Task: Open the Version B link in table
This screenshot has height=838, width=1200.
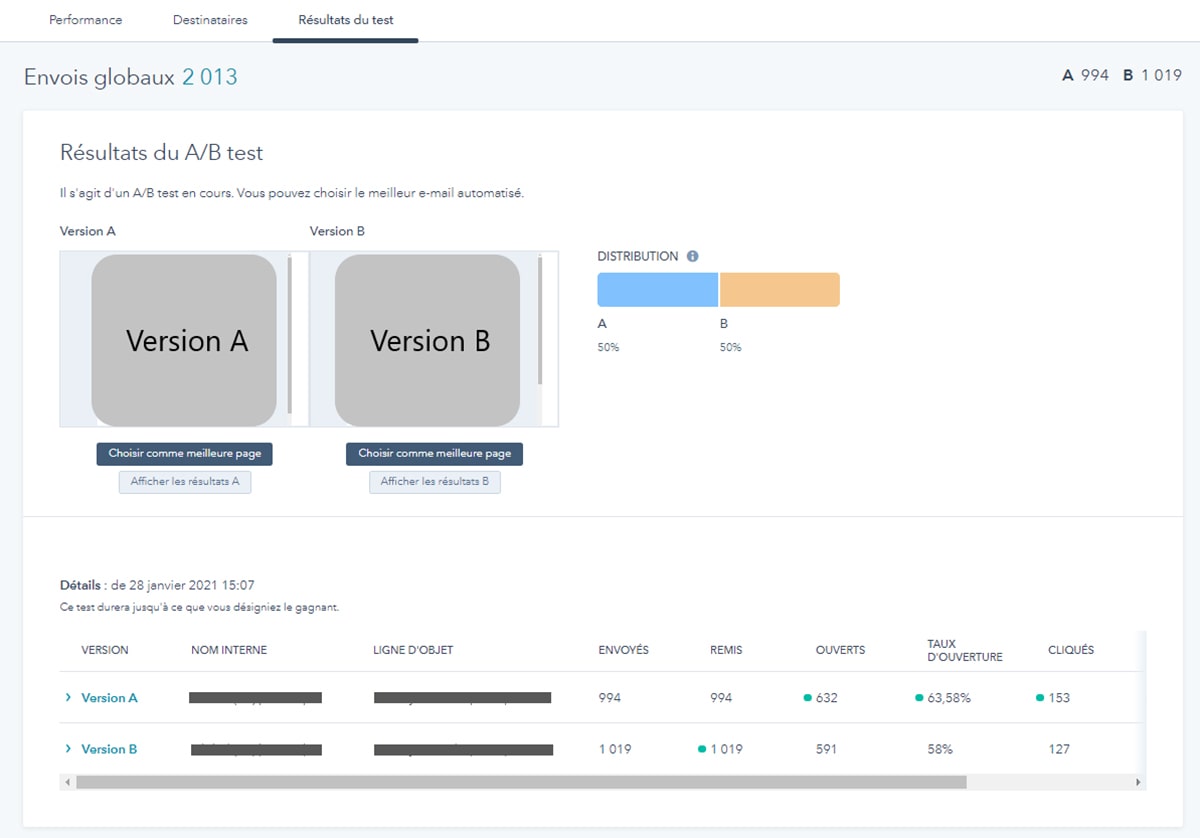Action: [x=109, y=748]
